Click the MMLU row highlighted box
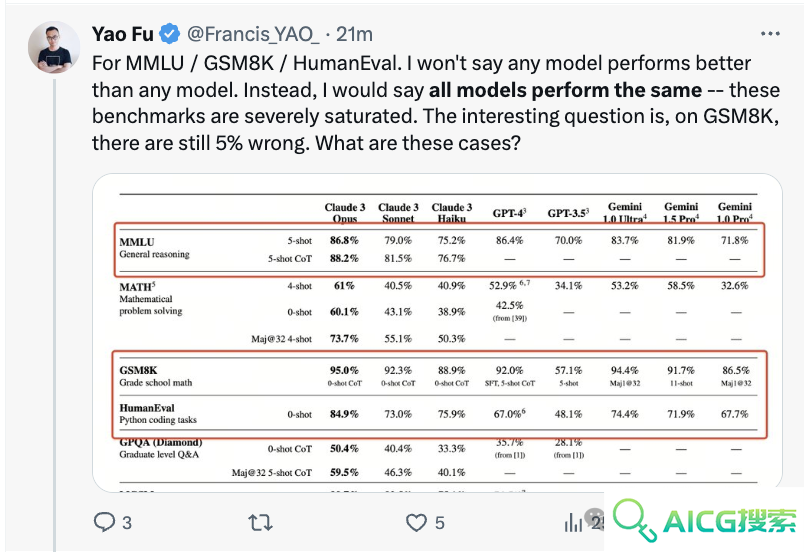The height and width of the screenshot is (552, 804). click(439, 250)
